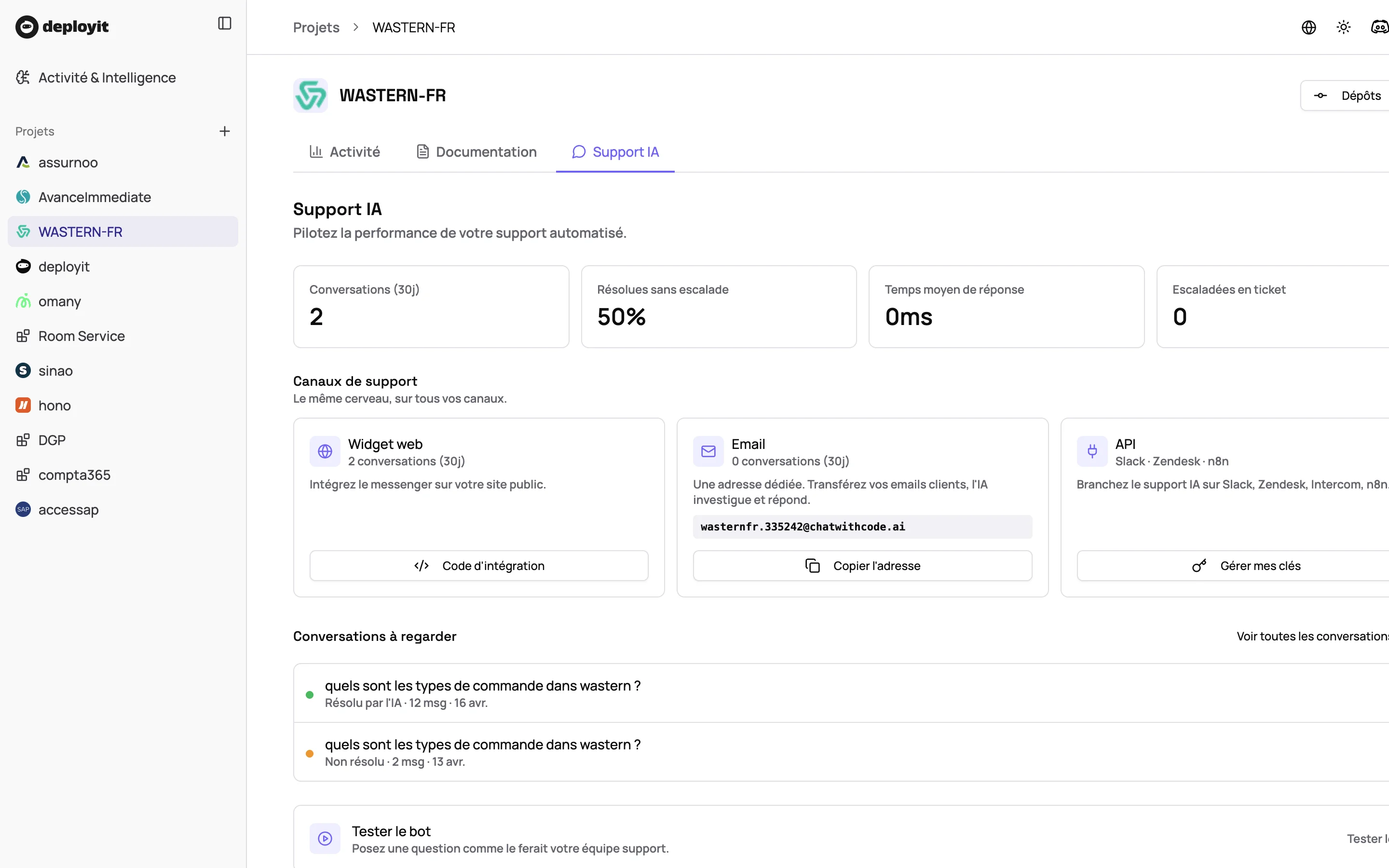The height and width of the screenshot is (868, 1389).
Task: Open Voir toutes les conversations
Action: tap(1313, 636)
